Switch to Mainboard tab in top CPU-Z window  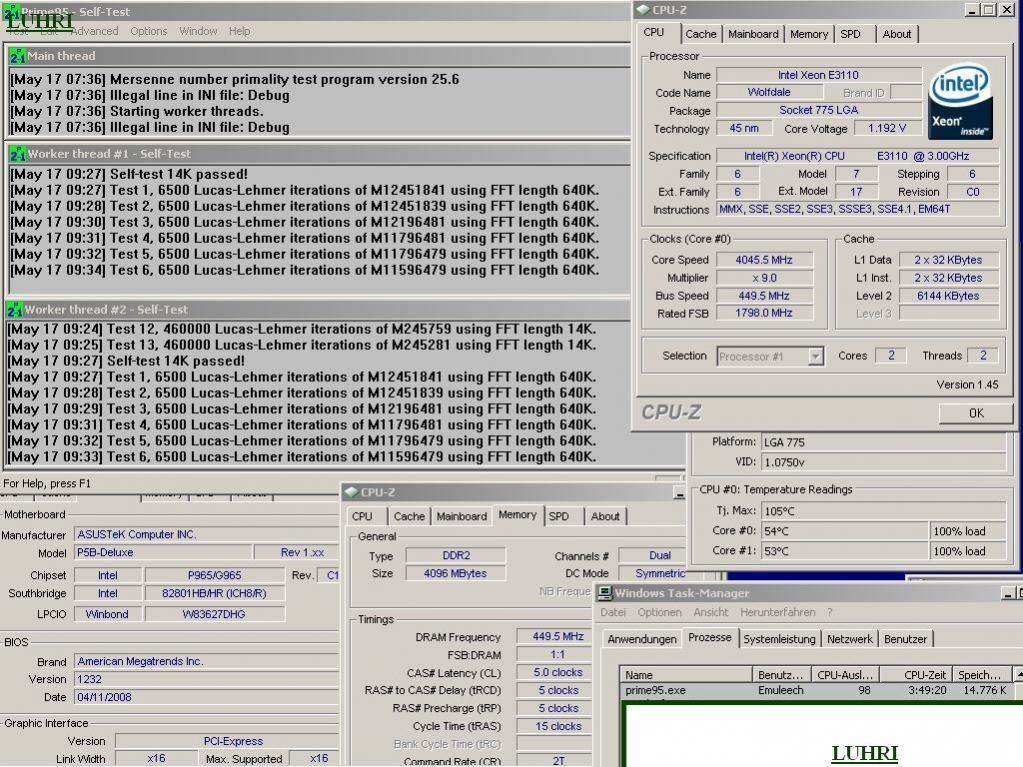coord(753,34)
